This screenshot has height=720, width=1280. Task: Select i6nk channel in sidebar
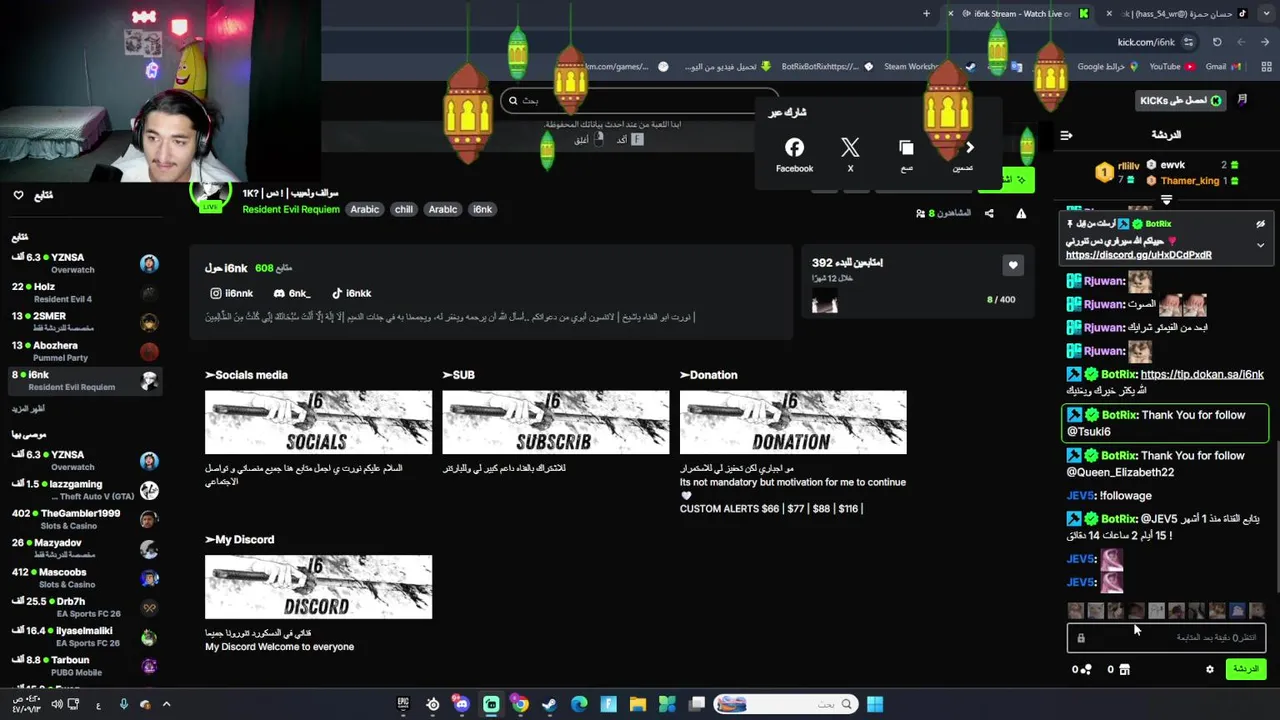tap(85, 380)
